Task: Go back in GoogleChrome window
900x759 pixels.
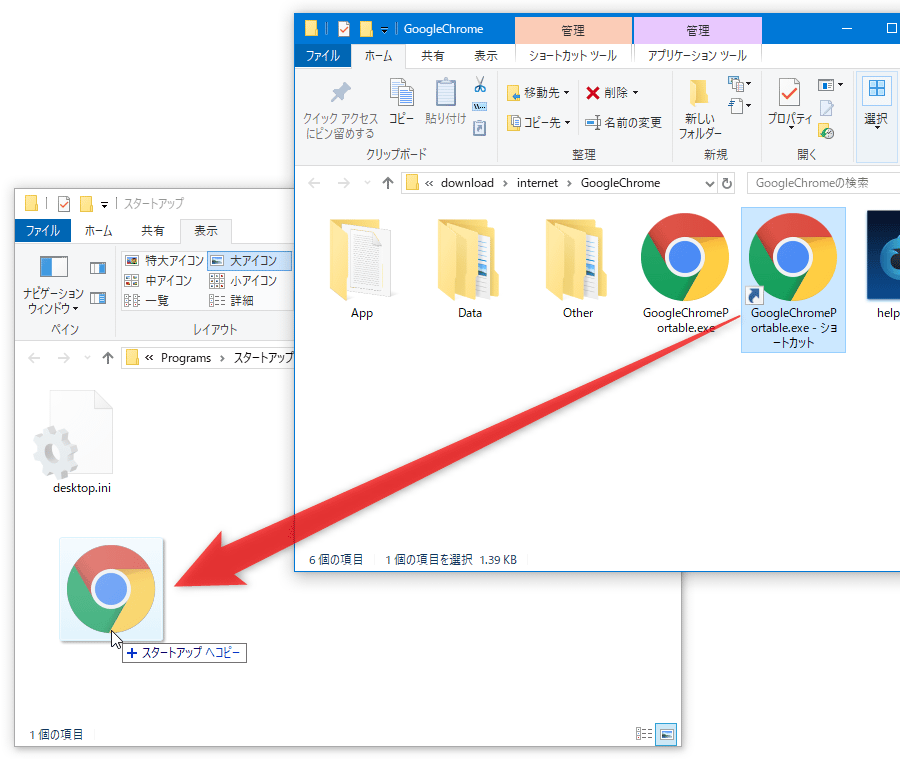Action: (314, 183)
